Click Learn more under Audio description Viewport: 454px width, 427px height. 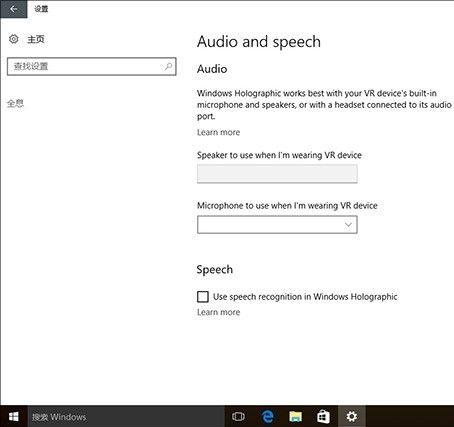(218, 132)
